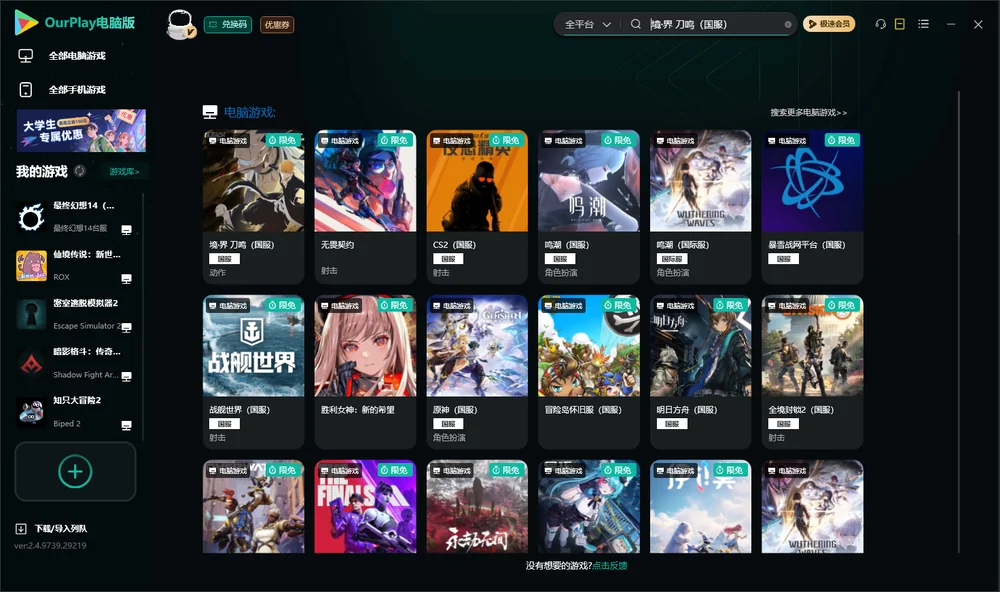
Task: Open the user avatar profile icon
Action: coord(180,25)
